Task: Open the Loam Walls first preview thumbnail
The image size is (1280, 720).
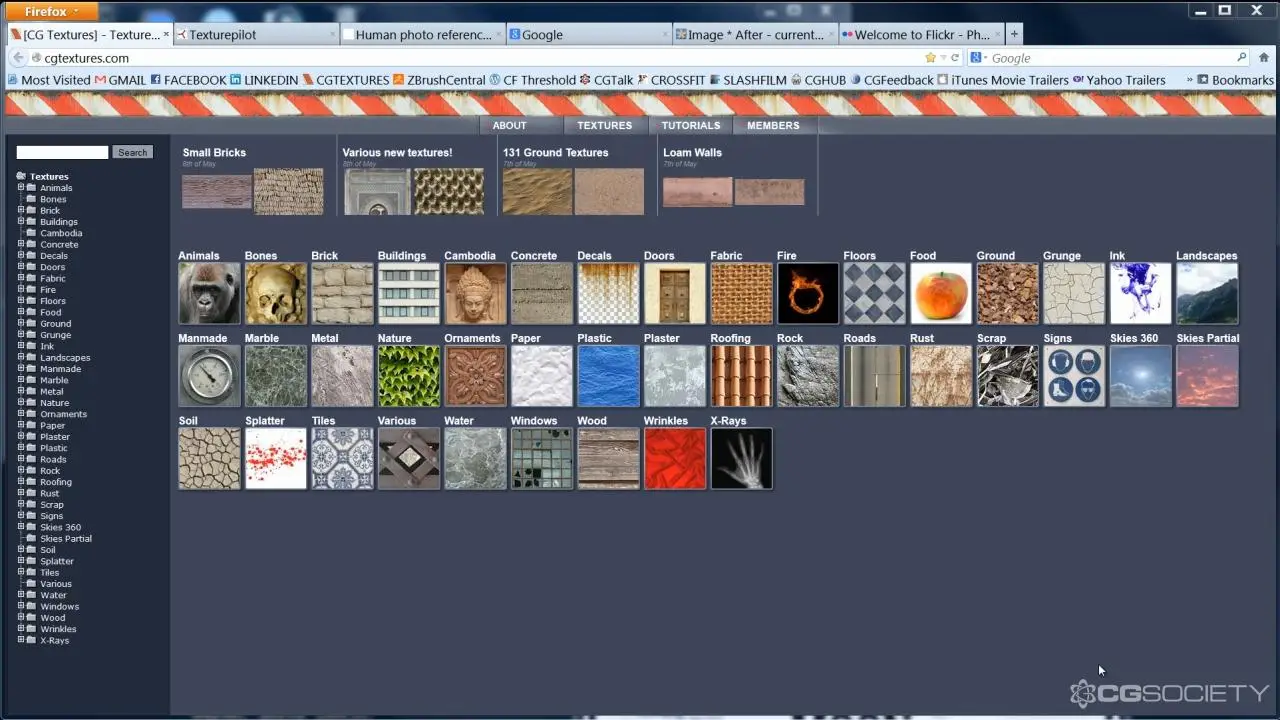Action: pos(697,192)
